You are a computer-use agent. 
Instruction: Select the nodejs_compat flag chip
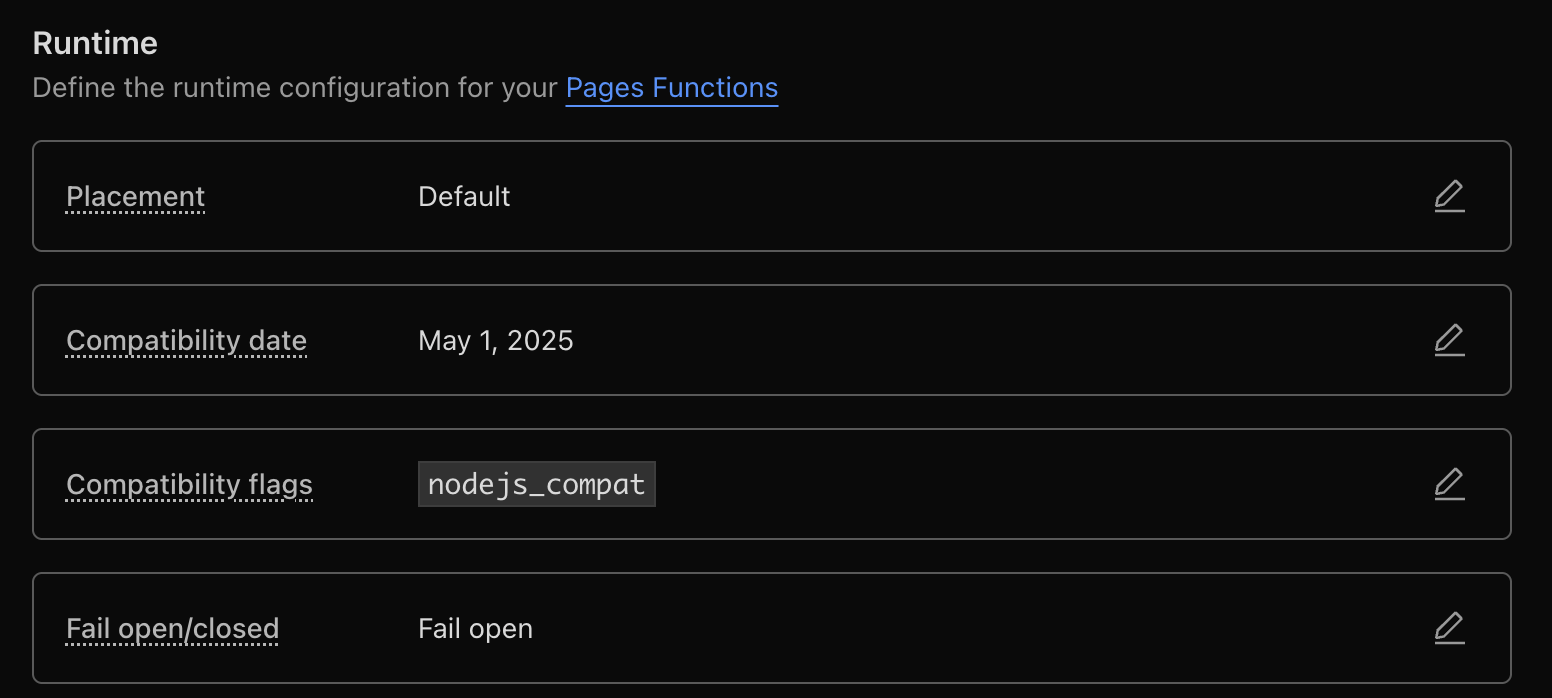[x=536, y=484]
